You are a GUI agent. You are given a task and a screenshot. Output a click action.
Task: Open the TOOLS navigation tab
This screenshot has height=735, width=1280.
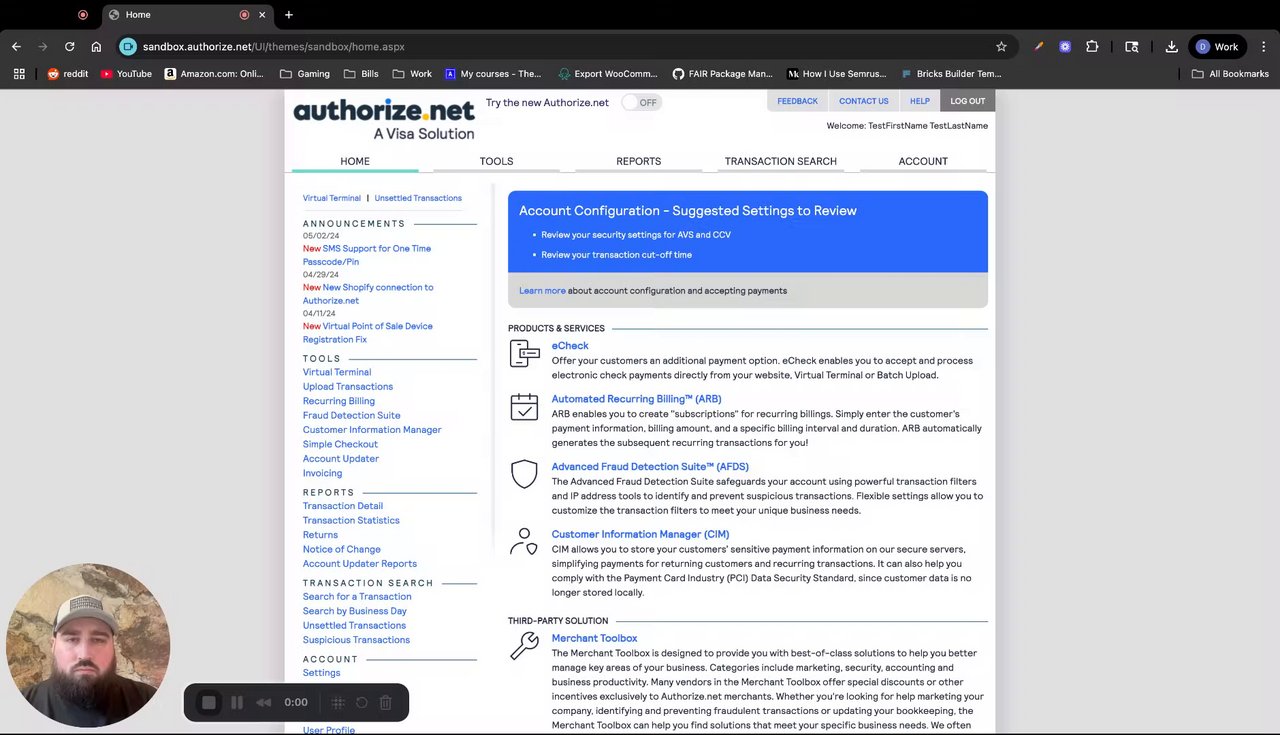pyautogui.click(x=496, y=161)
